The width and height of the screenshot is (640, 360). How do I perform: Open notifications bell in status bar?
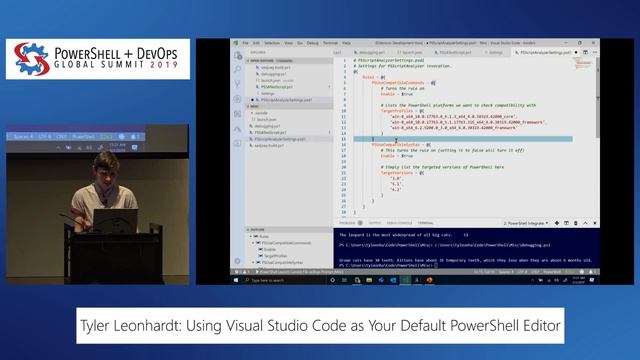coord(591,272)
